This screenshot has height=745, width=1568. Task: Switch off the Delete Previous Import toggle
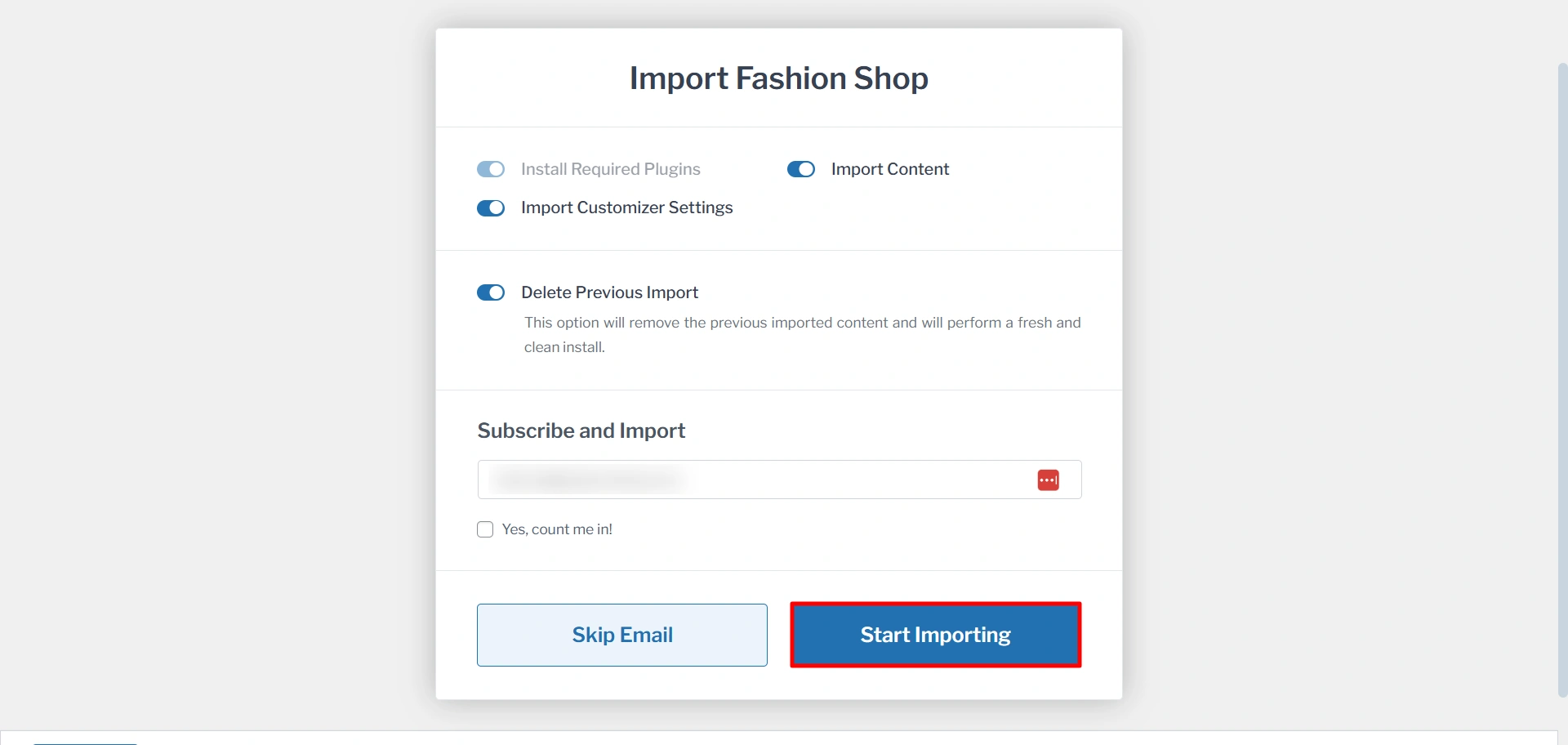click(491, 292)
